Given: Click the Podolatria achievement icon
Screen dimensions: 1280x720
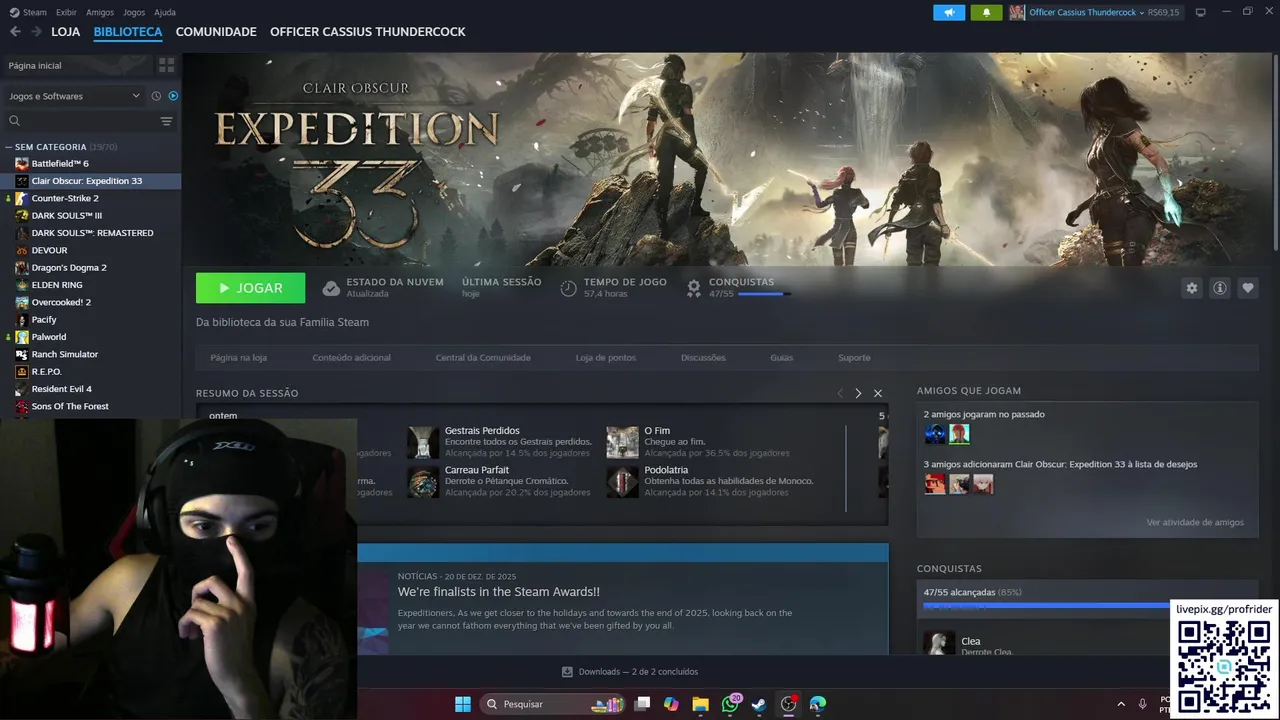Looking at the screenshot, I should tap(622, 482).
